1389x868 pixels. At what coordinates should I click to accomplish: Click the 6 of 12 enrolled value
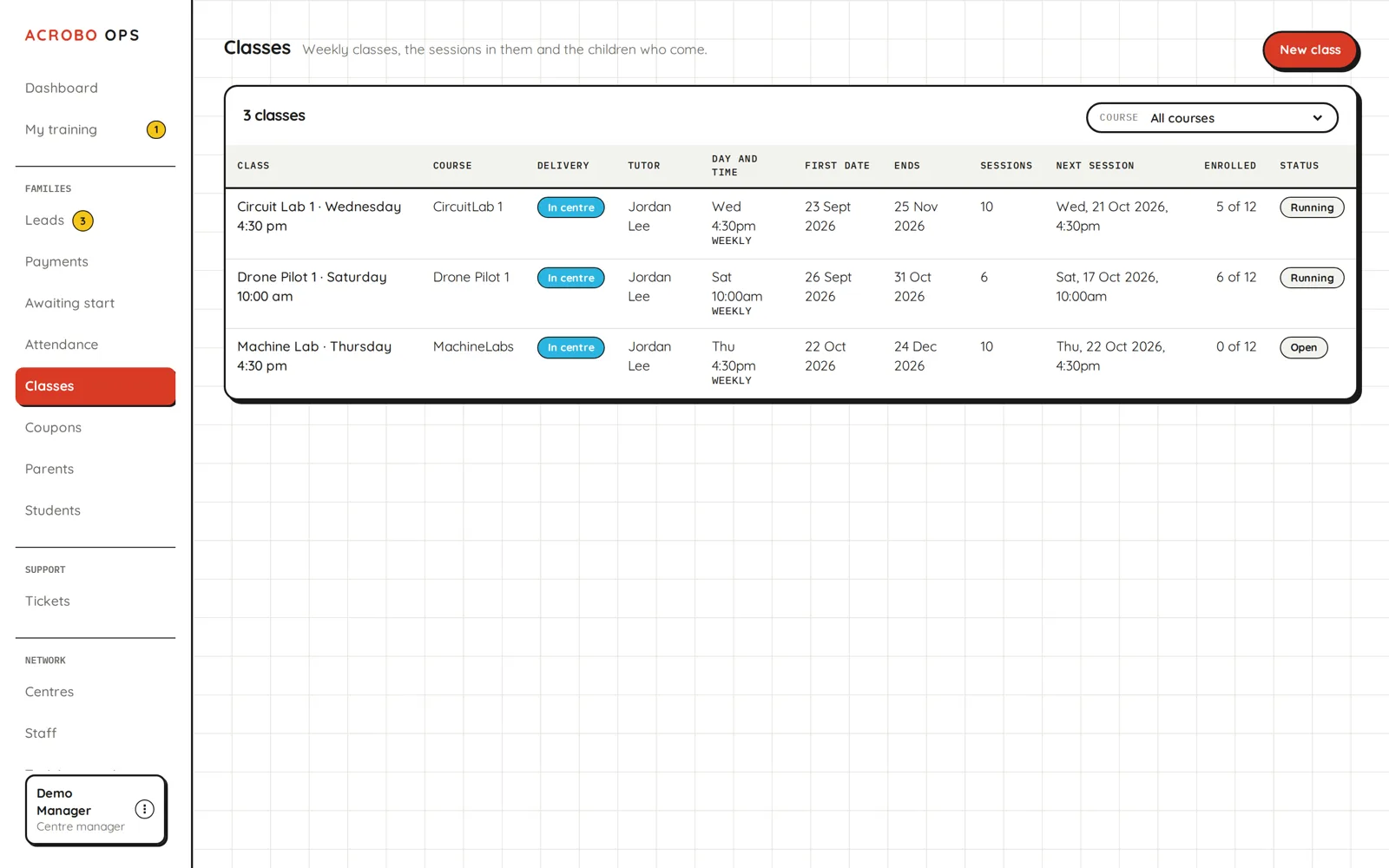1236,277
